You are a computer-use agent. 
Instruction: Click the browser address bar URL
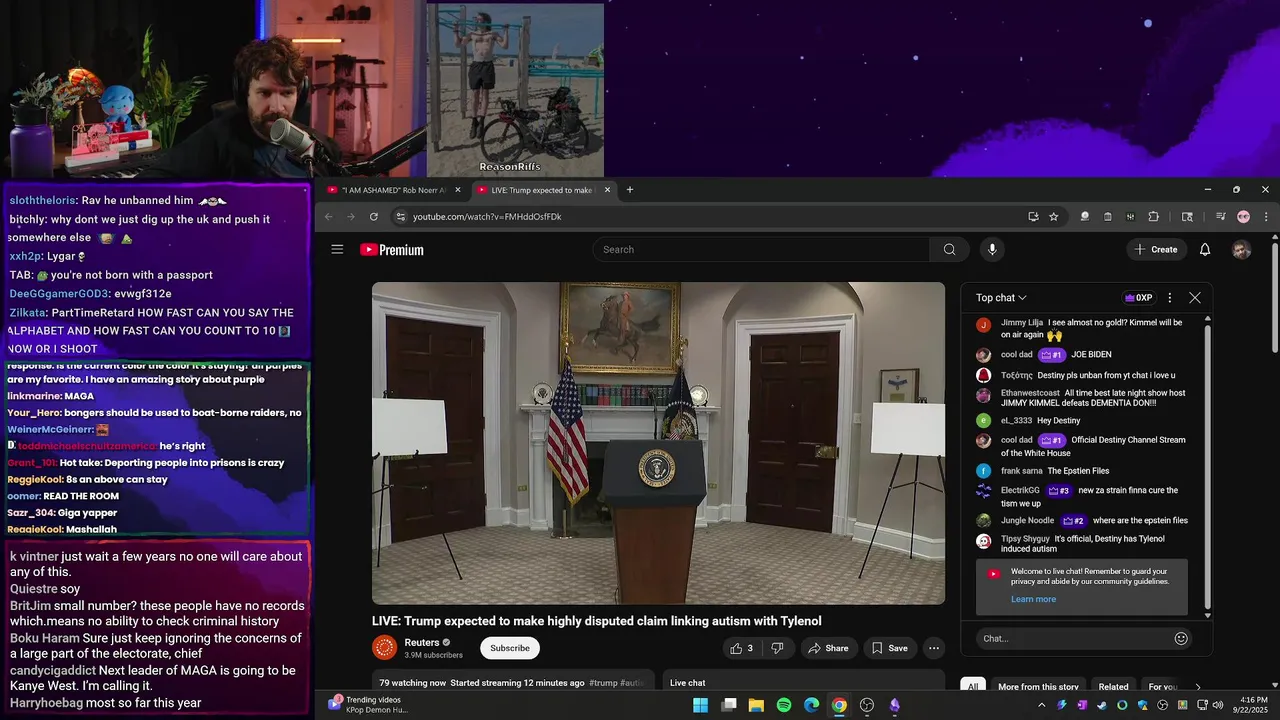point(487,217)
